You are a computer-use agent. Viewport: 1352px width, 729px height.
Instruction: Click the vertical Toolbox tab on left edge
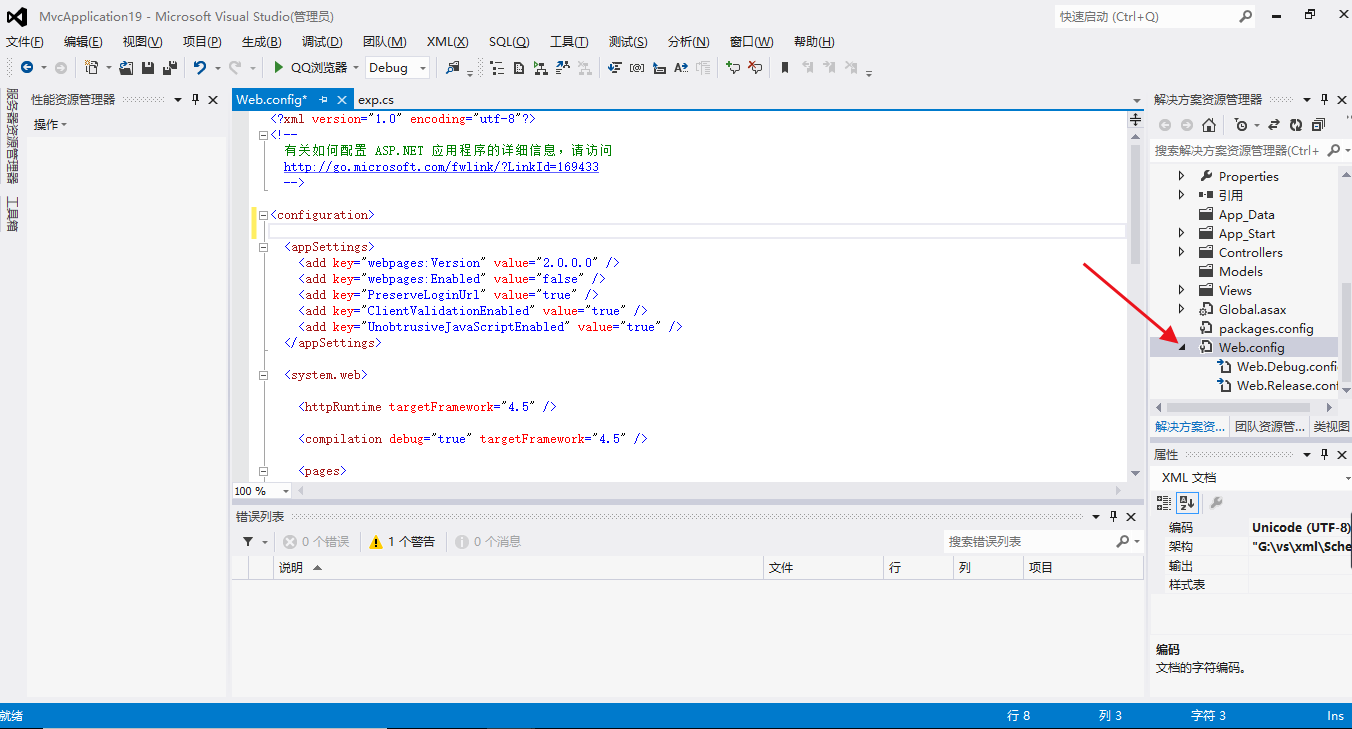12,213
